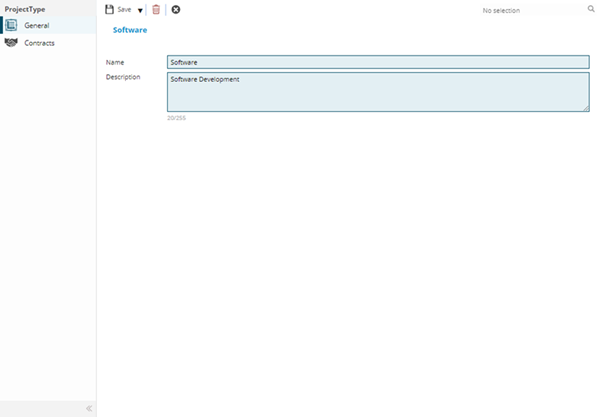Switch to the Contracts tab label
Screen dimensions: 600x417
click(x=40, y=43)
